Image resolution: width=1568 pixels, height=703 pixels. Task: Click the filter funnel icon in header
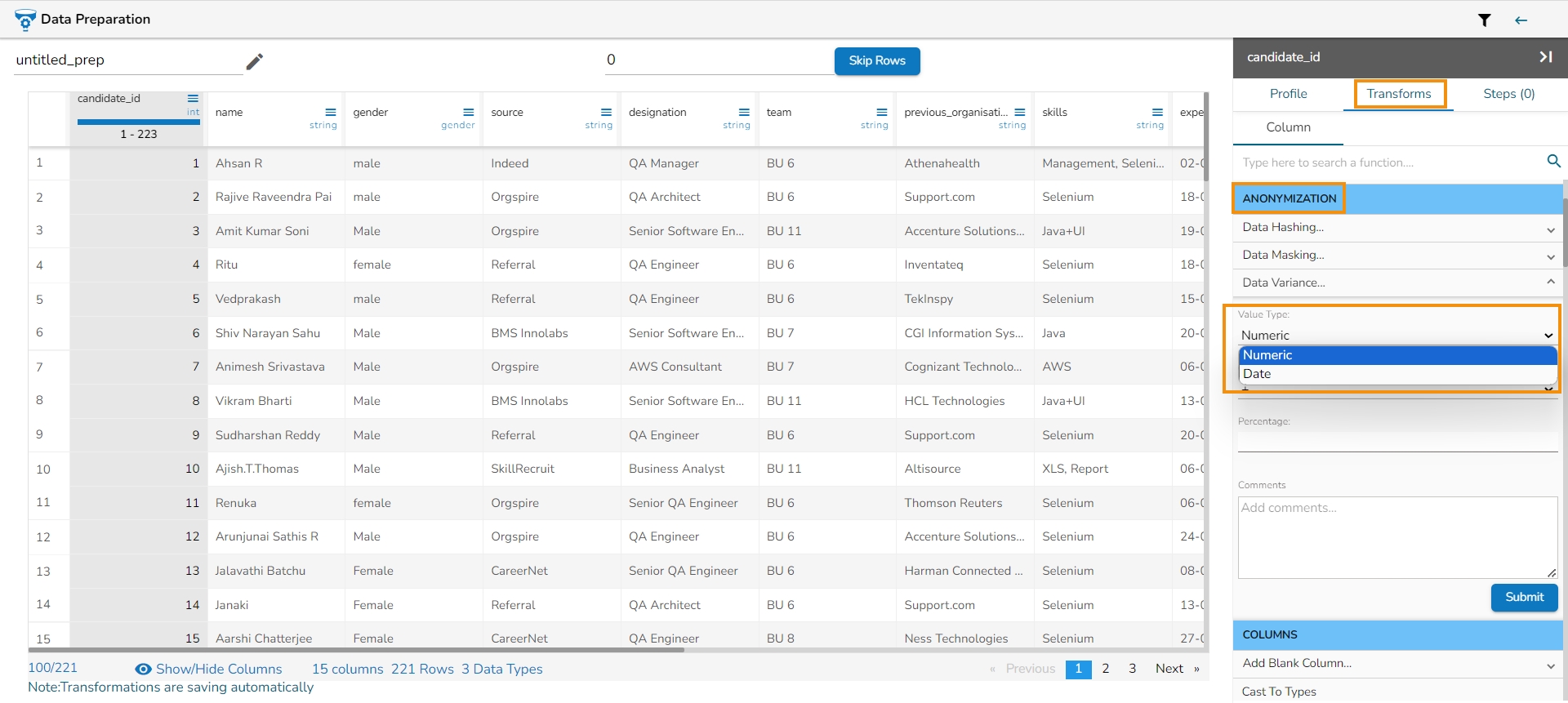coord(1484,20)
